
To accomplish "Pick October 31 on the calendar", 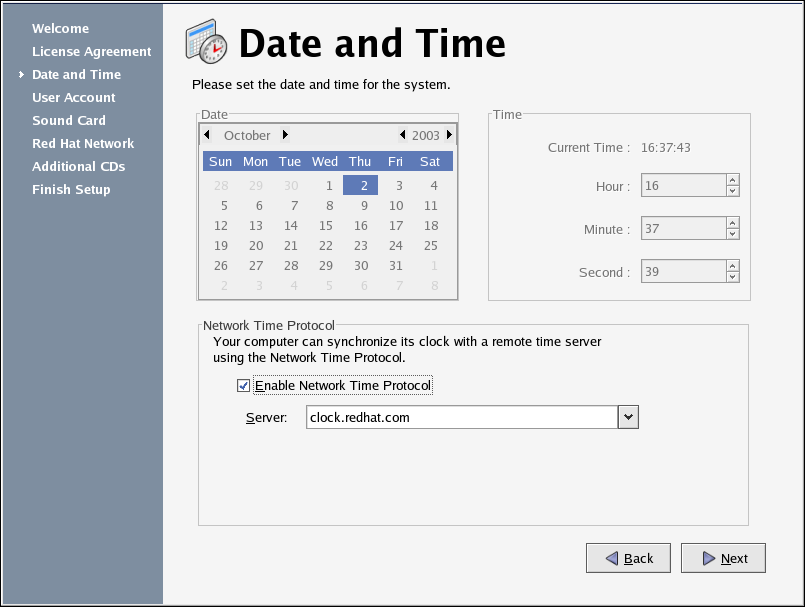I will pos(396,266).
